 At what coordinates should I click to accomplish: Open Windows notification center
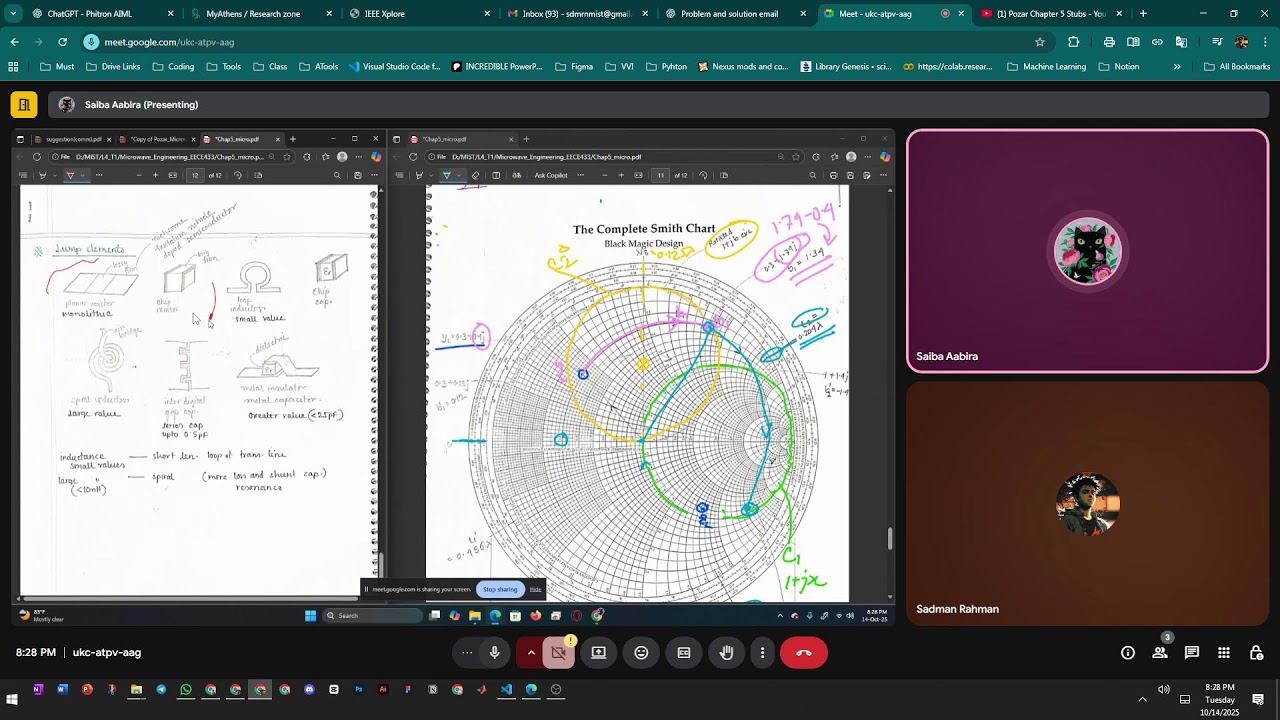(1258, 699)
